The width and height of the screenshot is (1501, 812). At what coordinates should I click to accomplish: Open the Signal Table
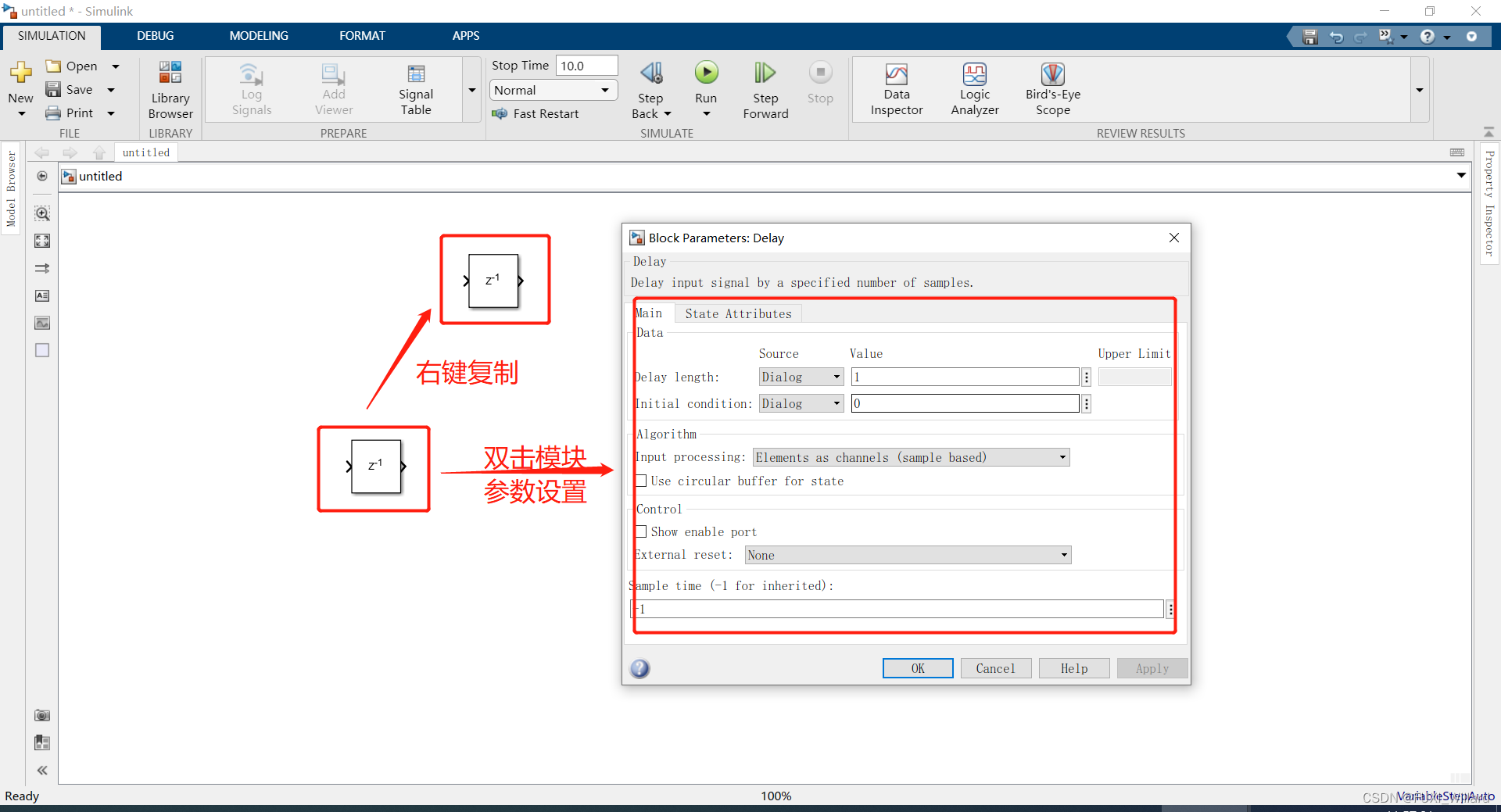pos(416,90)
